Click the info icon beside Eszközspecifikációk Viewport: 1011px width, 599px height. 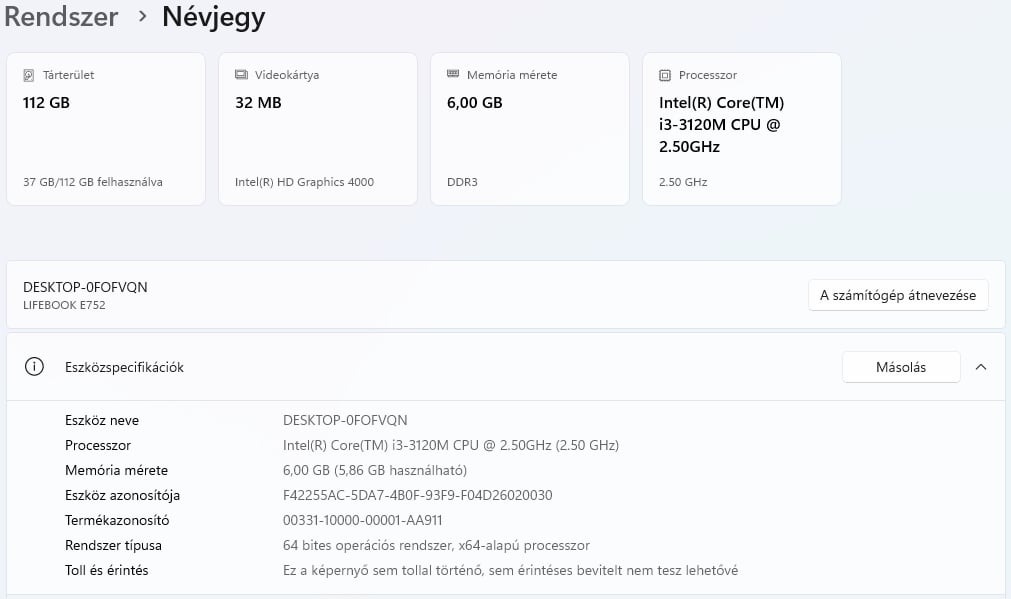click(x=34, y=367)
